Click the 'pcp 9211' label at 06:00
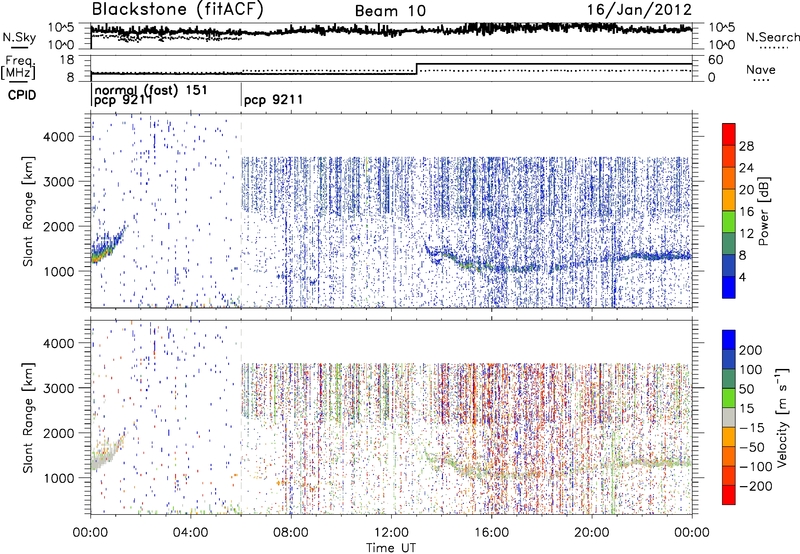800x554 pixels. 273,99
